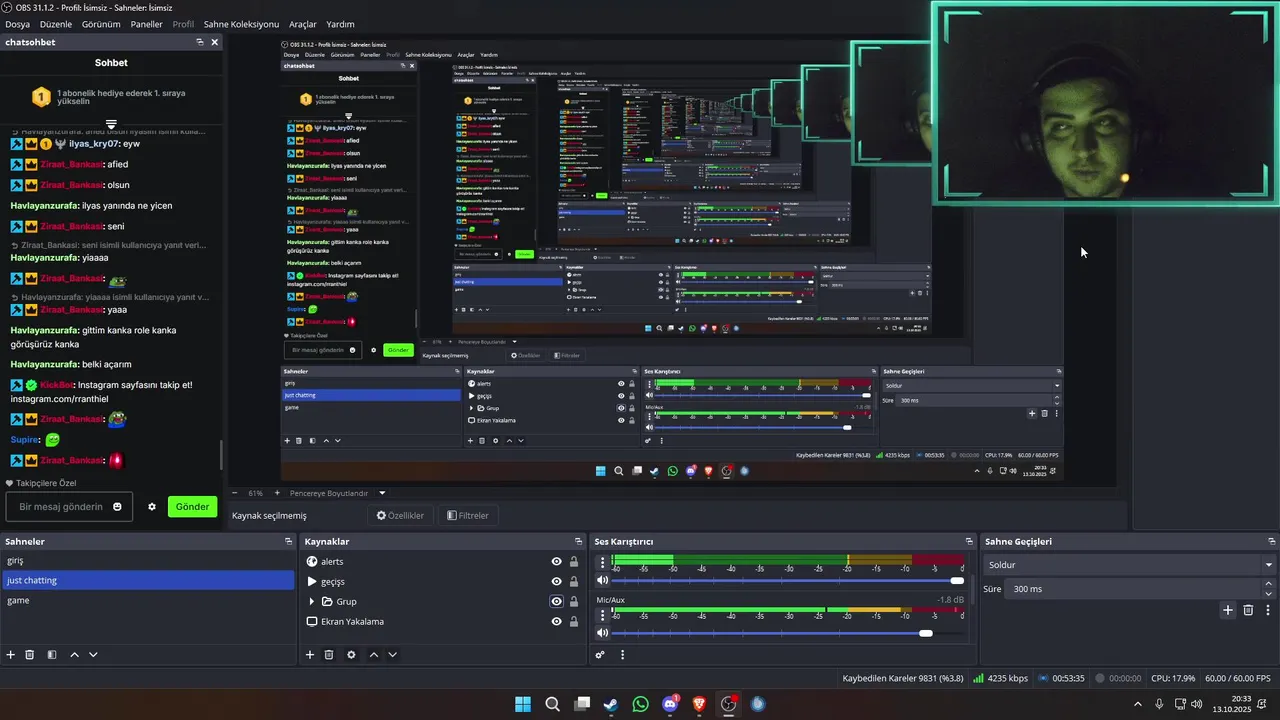Decrease Süre duration with down arrow
The width and height of the screenshot is (1280, 720).
point(1268,594)
